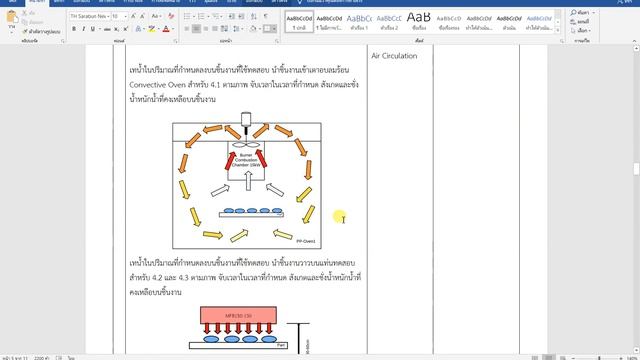Apply the Title style with large AaB
The height and width of the screenshot is (360, 640).
click(x=419, y=22)
